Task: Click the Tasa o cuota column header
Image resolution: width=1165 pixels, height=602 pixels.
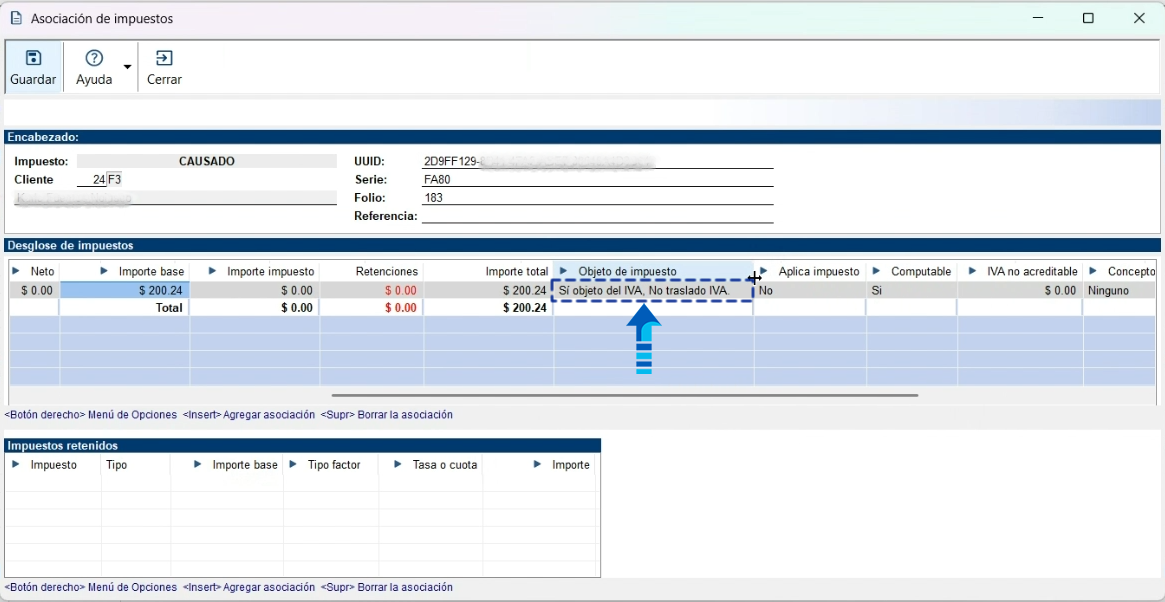Action: 445,465
